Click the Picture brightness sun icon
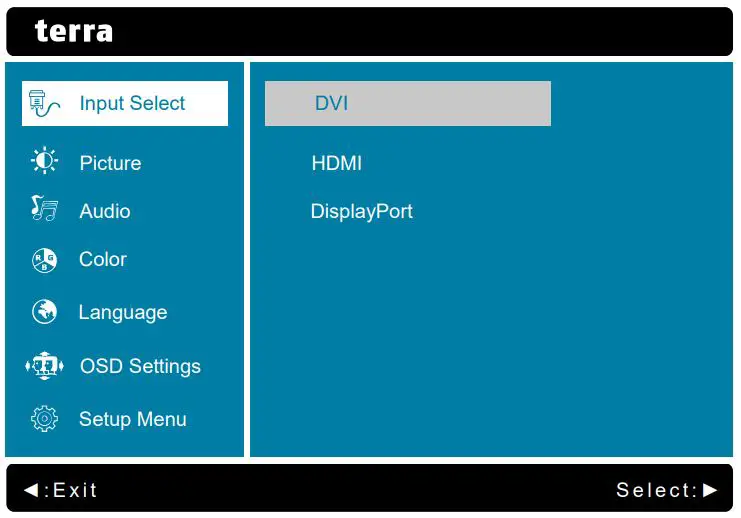Viewport: 741px width, 518px height. tap(45, 162)
